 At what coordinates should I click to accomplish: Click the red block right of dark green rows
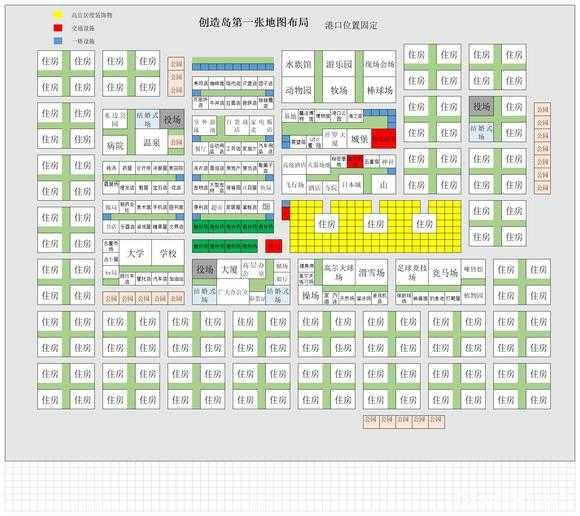pos(274,246)
